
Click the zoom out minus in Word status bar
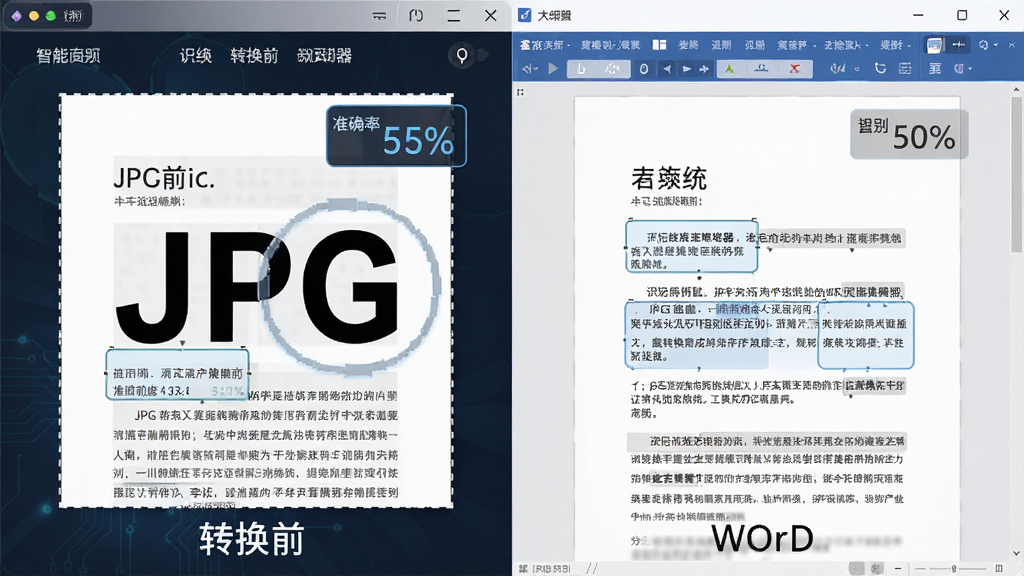pyautogui.click(x=898, y=569)
